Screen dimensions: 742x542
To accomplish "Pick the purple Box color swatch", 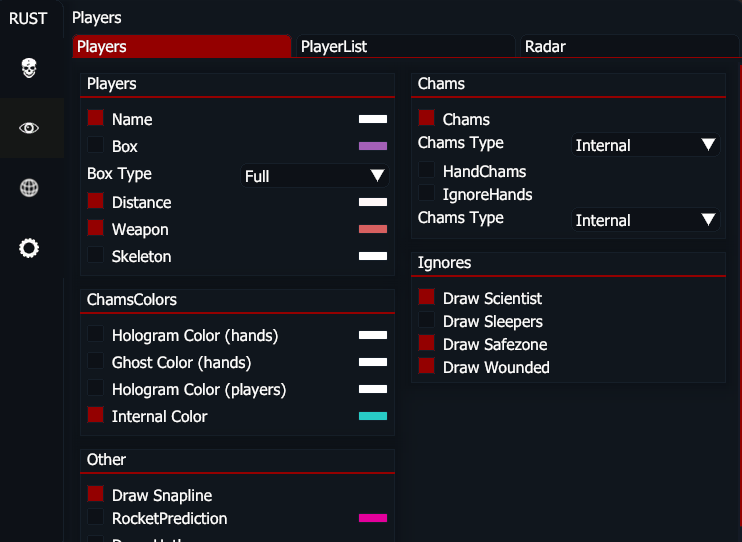I will click(373, 146).
